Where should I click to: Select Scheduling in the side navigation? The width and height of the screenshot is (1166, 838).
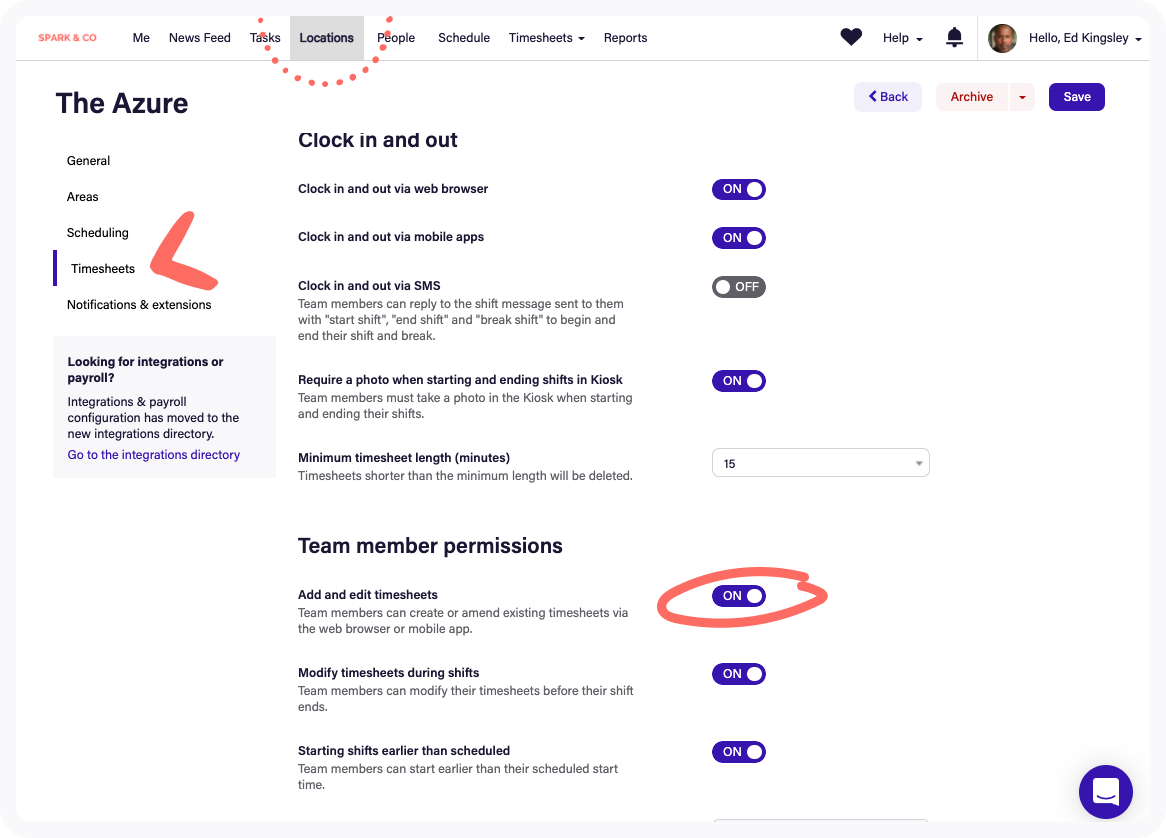pyautogui.click(x=98, y=233)
